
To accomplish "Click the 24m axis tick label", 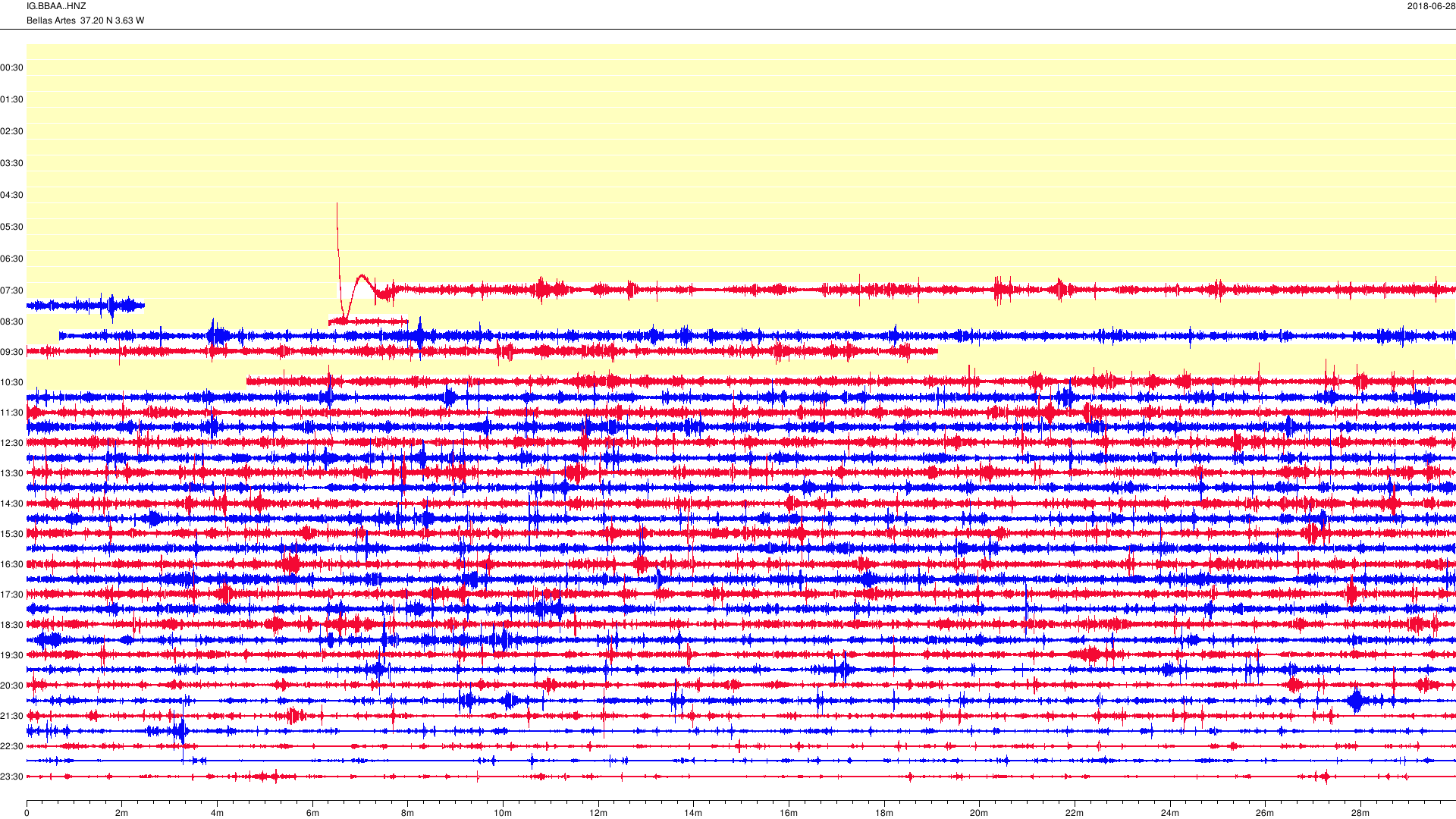I will tap(1170, 813).
